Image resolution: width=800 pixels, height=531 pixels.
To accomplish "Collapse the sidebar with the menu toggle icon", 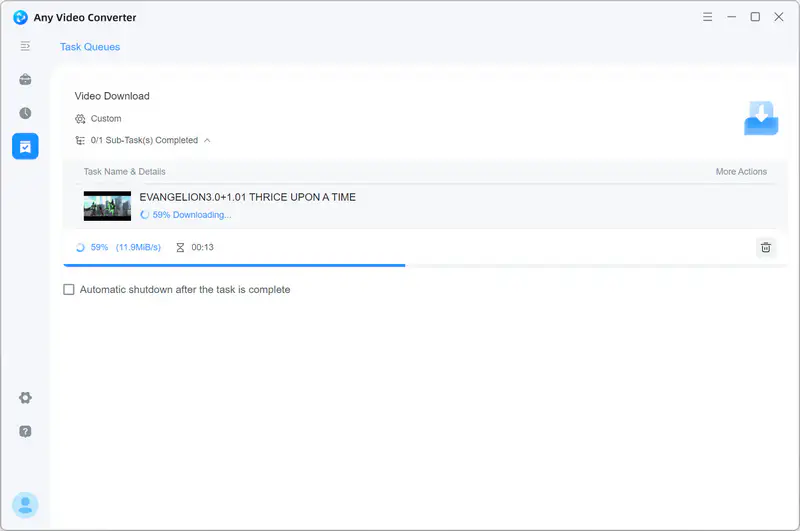I will pos(25,46).
